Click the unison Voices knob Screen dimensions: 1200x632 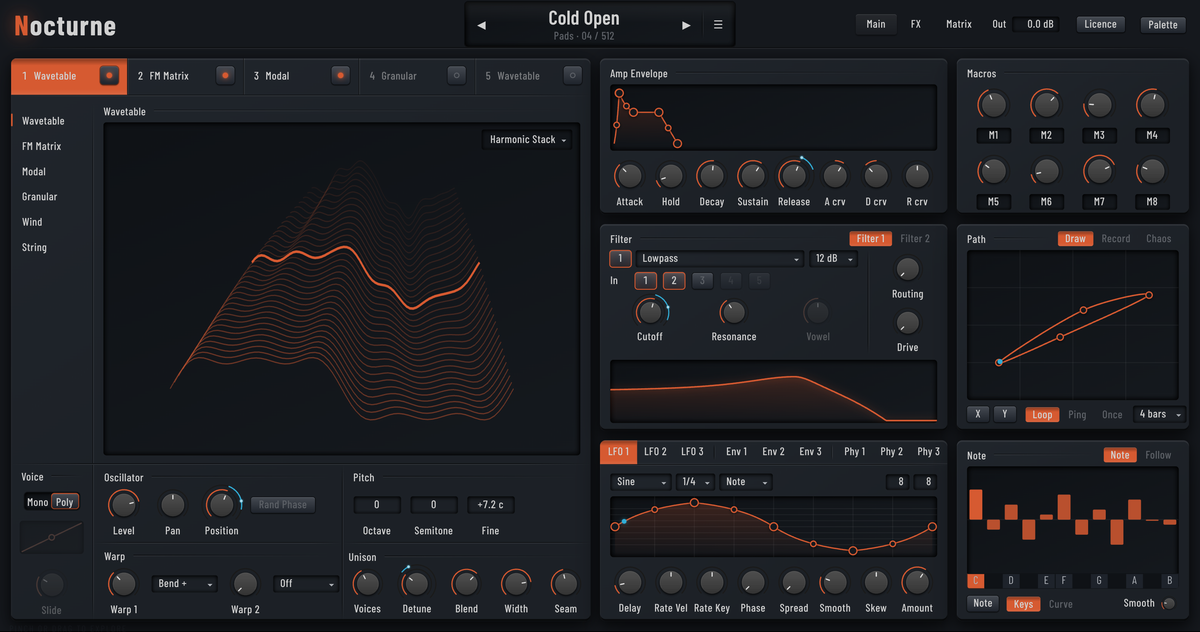point(367,583)
